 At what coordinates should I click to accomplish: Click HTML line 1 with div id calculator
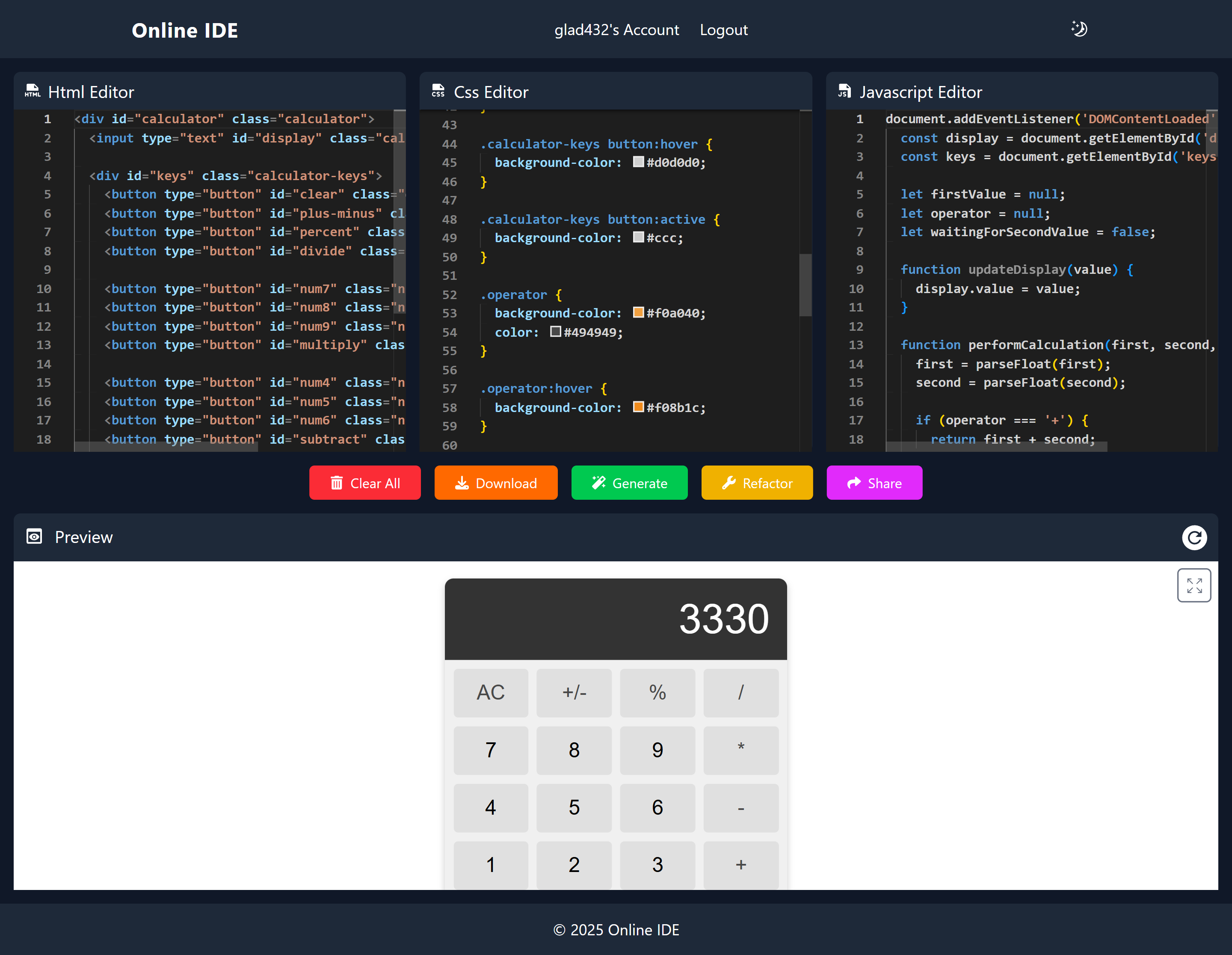click(x=225, y=119)
